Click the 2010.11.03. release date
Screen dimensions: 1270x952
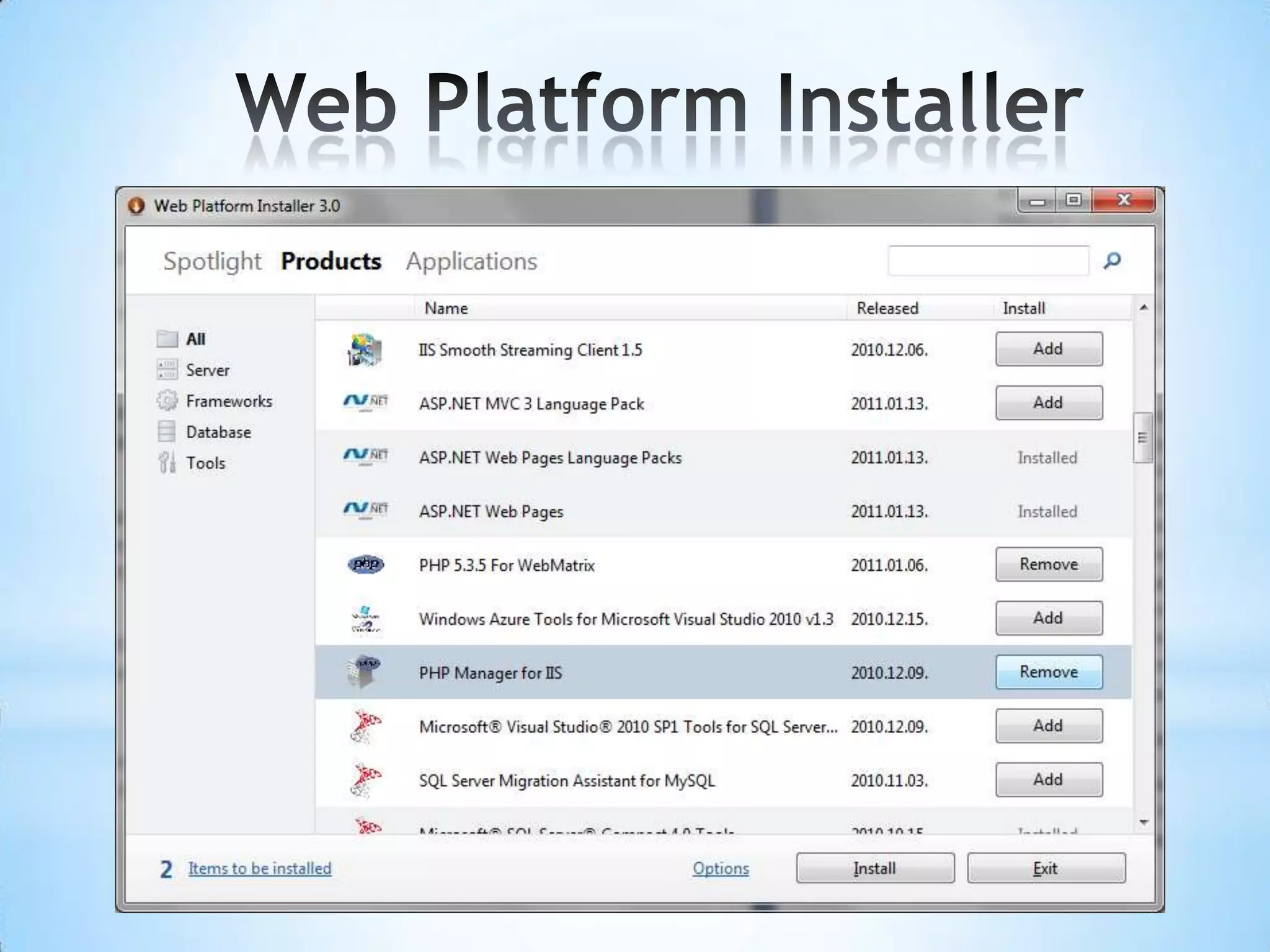[889, 780]
